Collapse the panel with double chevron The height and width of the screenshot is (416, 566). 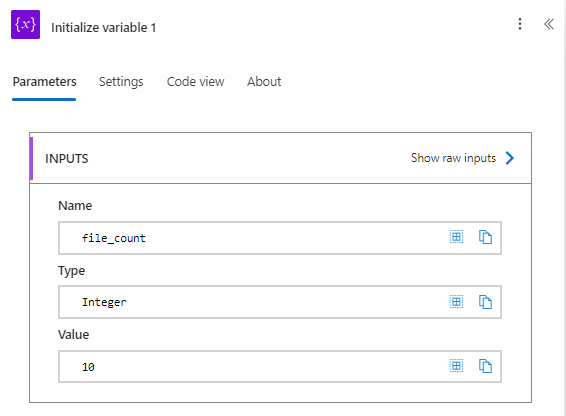[549, 24]
